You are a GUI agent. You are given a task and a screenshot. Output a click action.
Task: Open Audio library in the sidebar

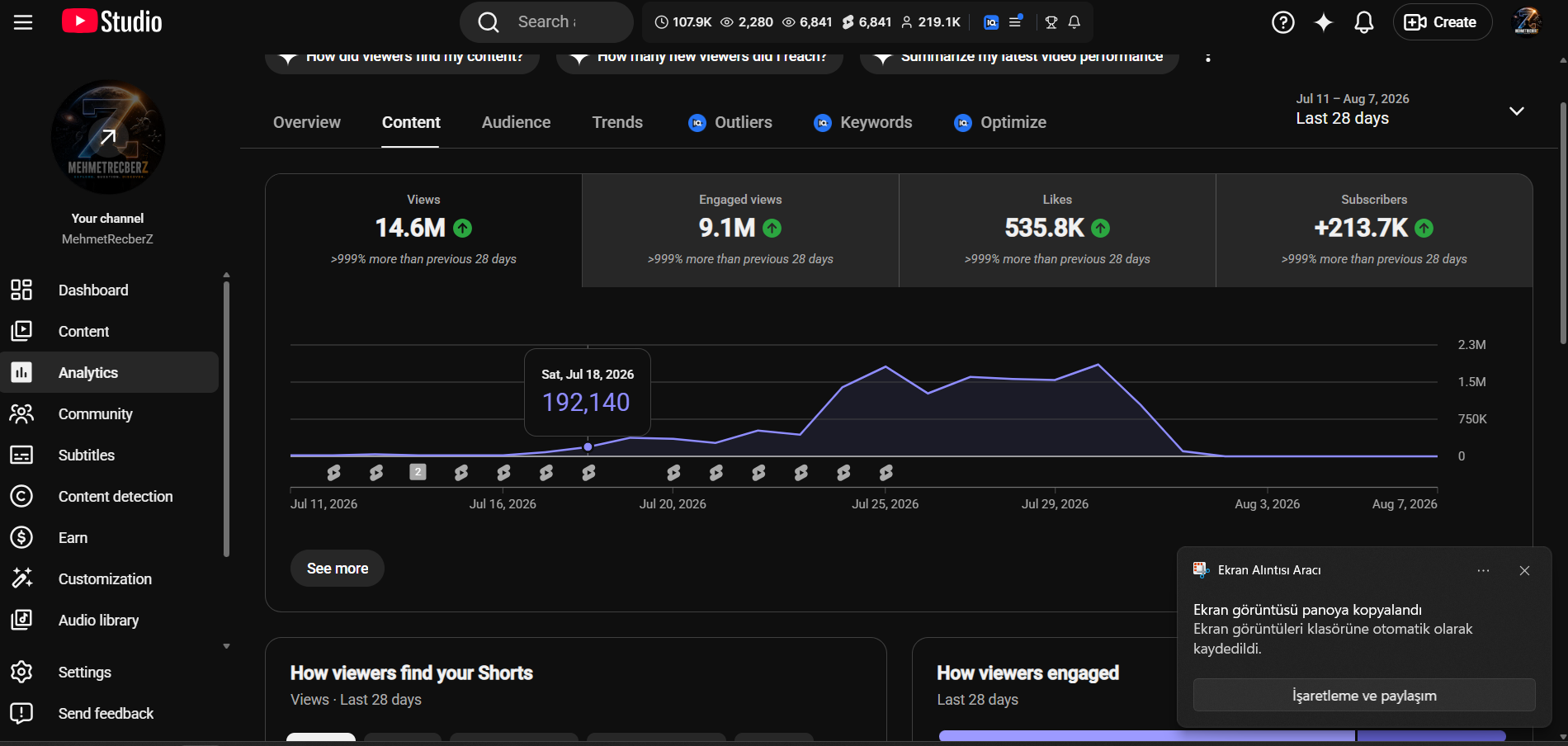tap(110, 620)
